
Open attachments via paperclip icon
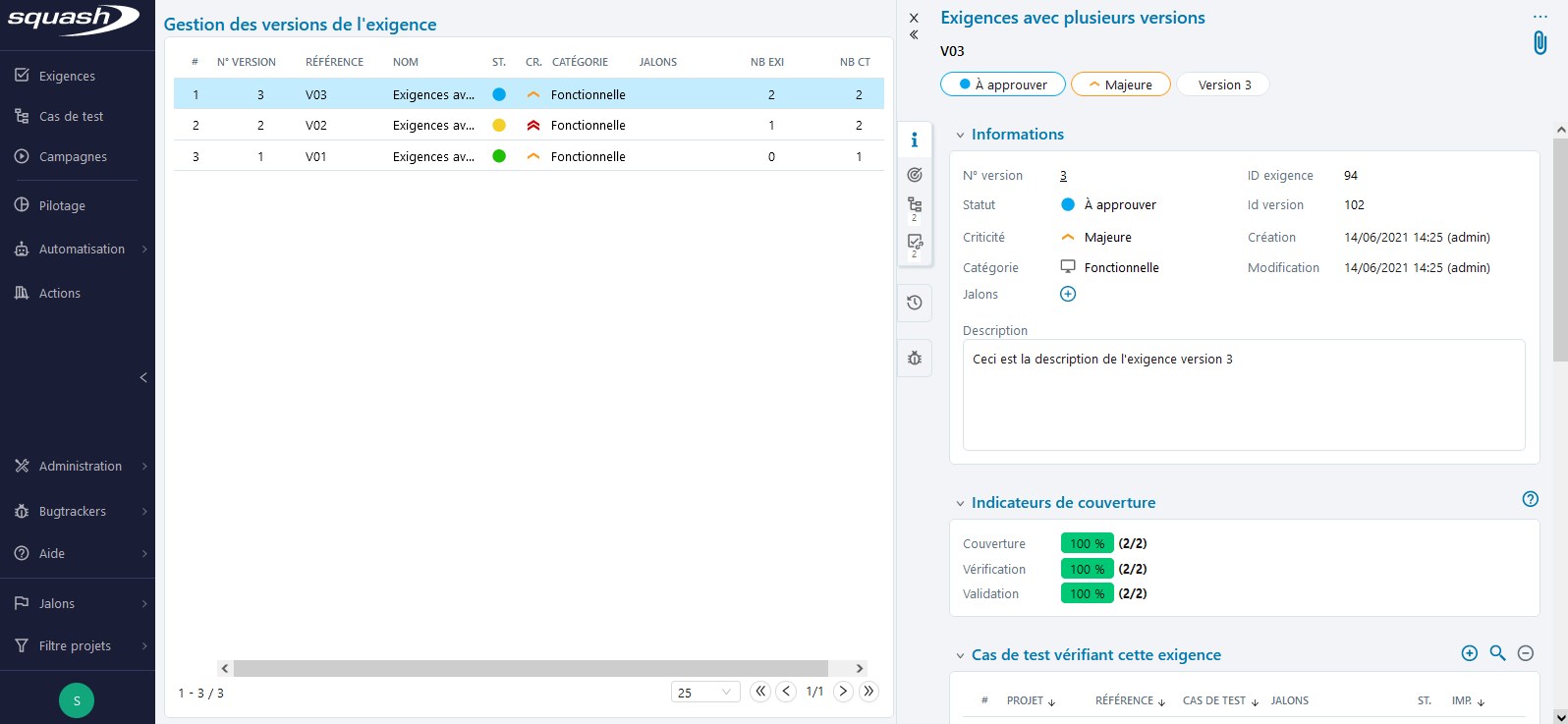click(x=1540, y=42)
